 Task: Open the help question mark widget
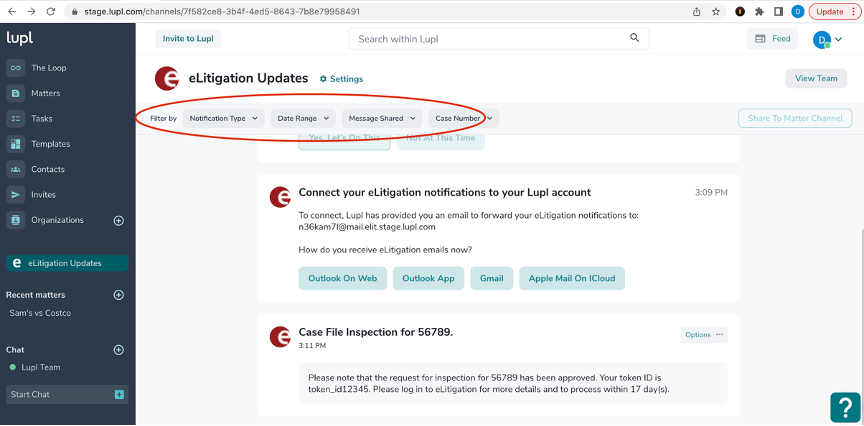pos(845,408)
